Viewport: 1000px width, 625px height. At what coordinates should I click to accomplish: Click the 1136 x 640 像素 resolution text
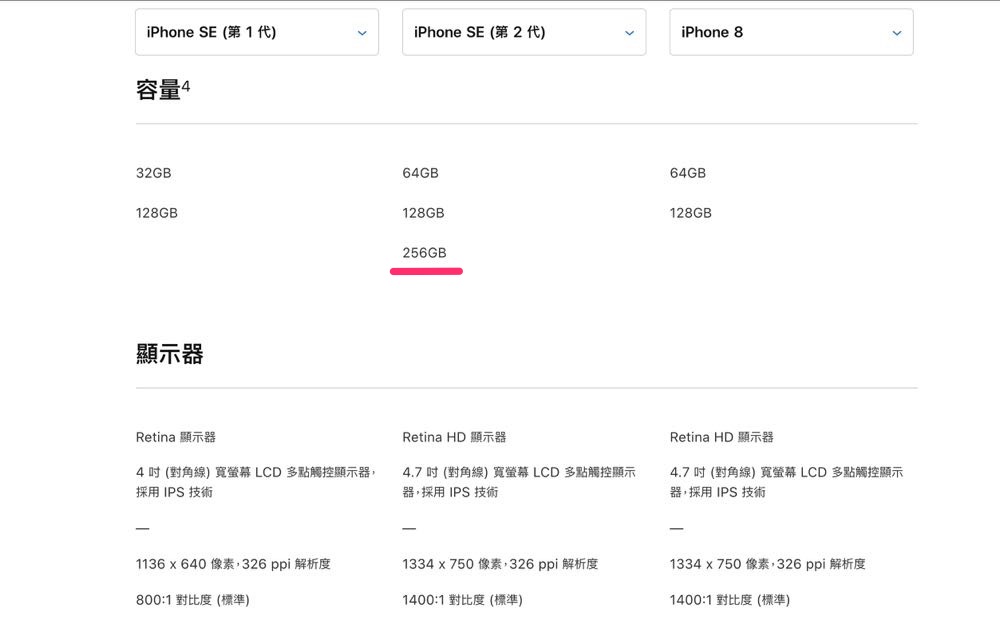(233, 564)
